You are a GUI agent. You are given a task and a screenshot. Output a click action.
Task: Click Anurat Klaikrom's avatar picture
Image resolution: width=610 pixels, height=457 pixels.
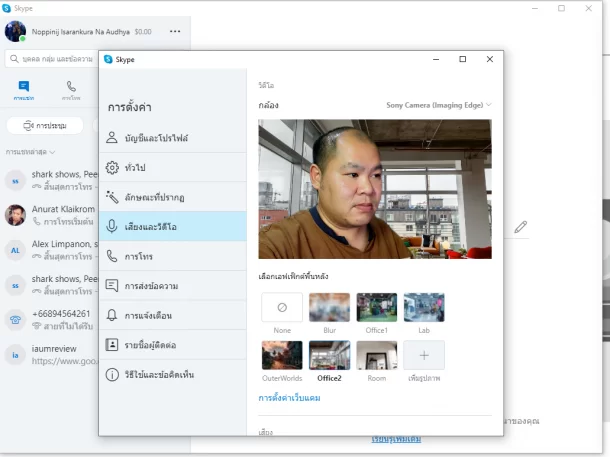pos(15,215)
